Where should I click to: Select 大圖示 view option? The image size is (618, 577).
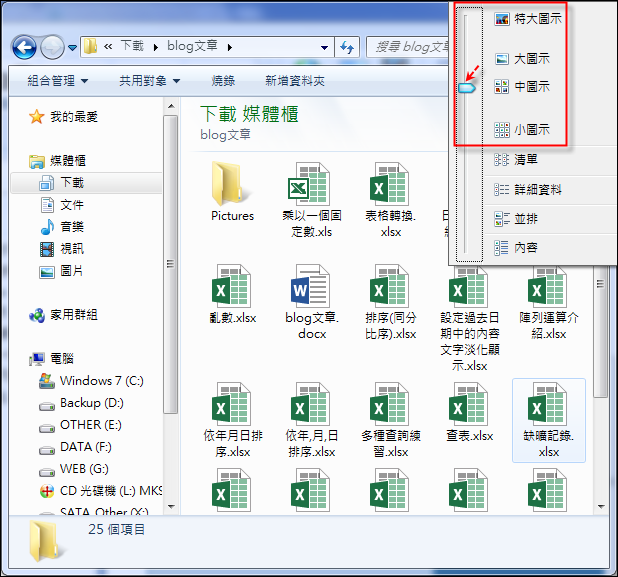tap(522, 59)
